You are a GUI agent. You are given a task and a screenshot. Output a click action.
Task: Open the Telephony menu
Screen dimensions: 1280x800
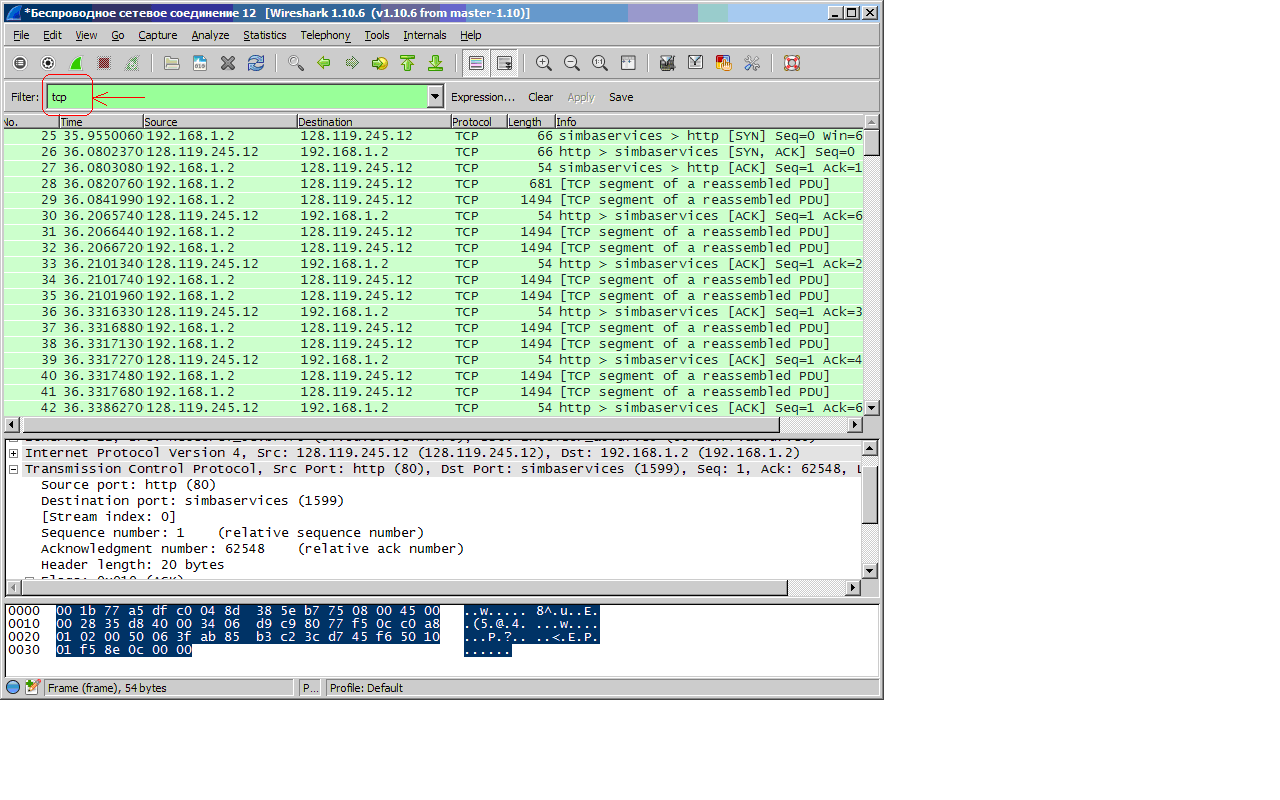click(x=325, y=35)
